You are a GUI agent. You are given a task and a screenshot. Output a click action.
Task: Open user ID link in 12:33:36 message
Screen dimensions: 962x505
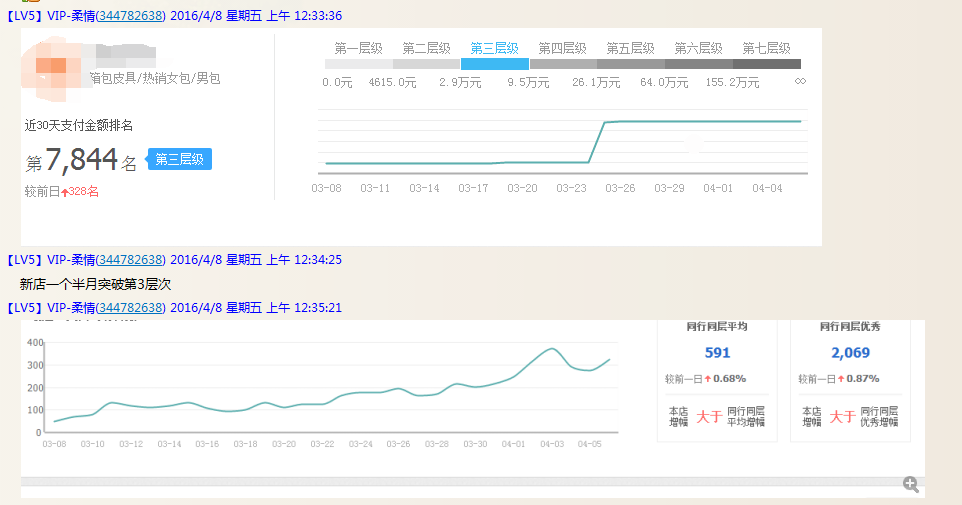(x=132, y=16)
